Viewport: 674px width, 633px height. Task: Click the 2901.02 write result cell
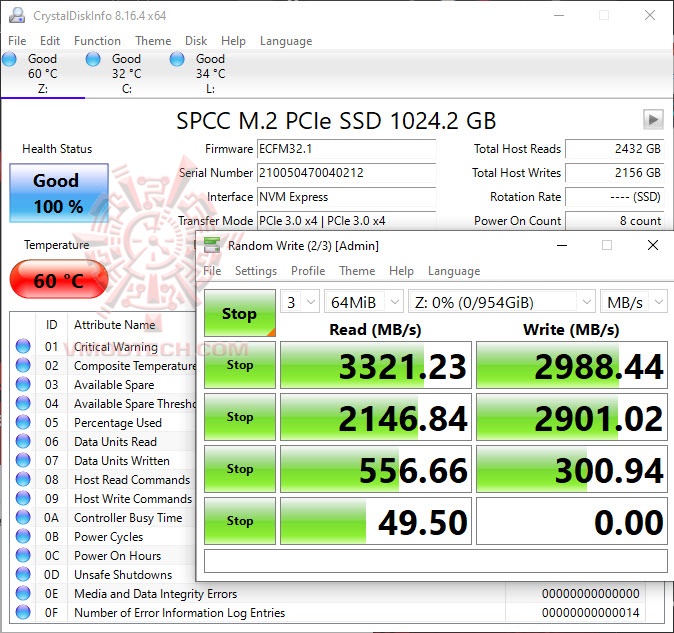pyautogui.click(x=572, y=417)
